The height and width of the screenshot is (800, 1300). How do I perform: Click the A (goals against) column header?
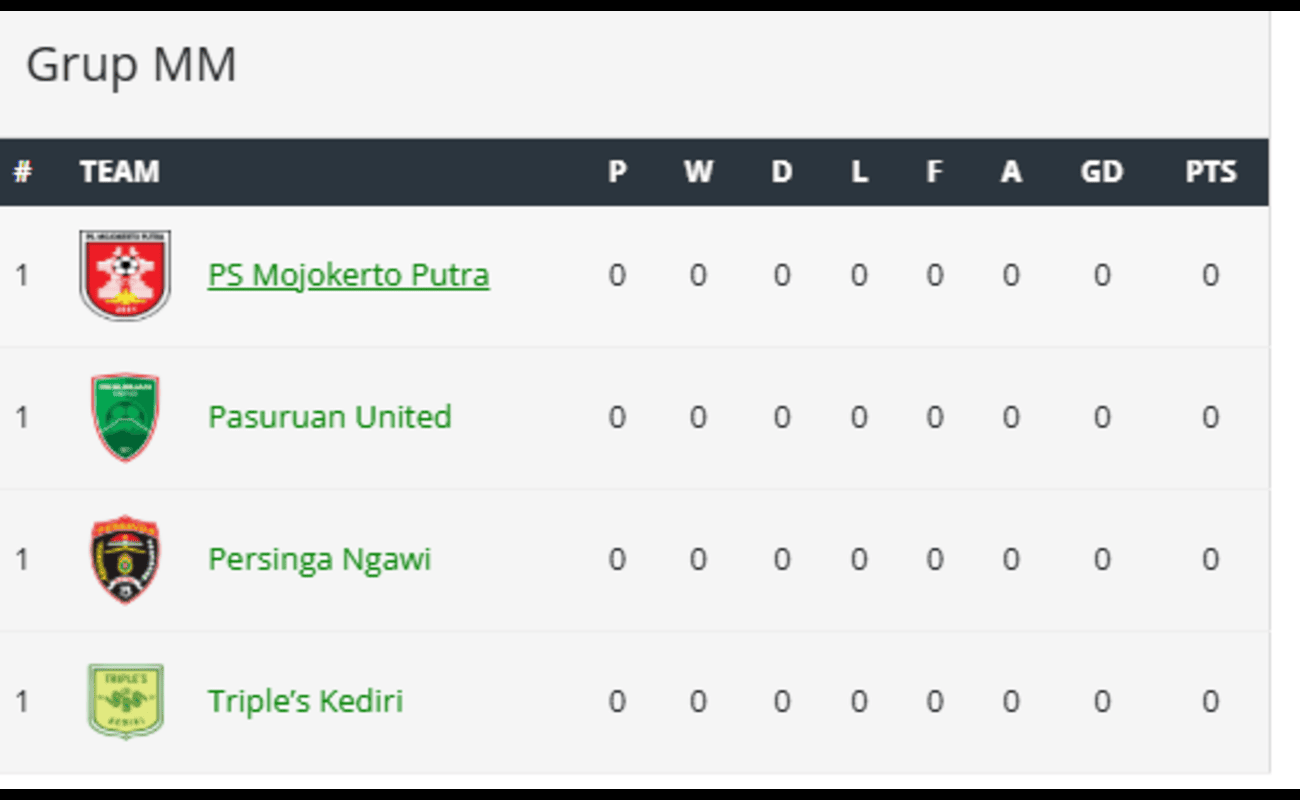click(x=1011, y=172)
